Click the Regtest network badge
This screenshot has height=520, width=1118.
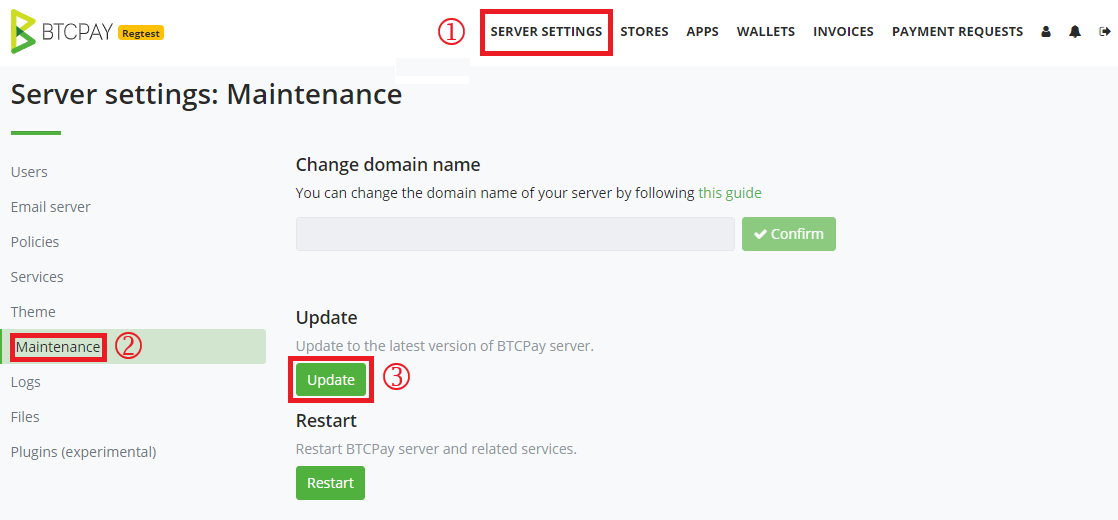[x=140, y=33]
